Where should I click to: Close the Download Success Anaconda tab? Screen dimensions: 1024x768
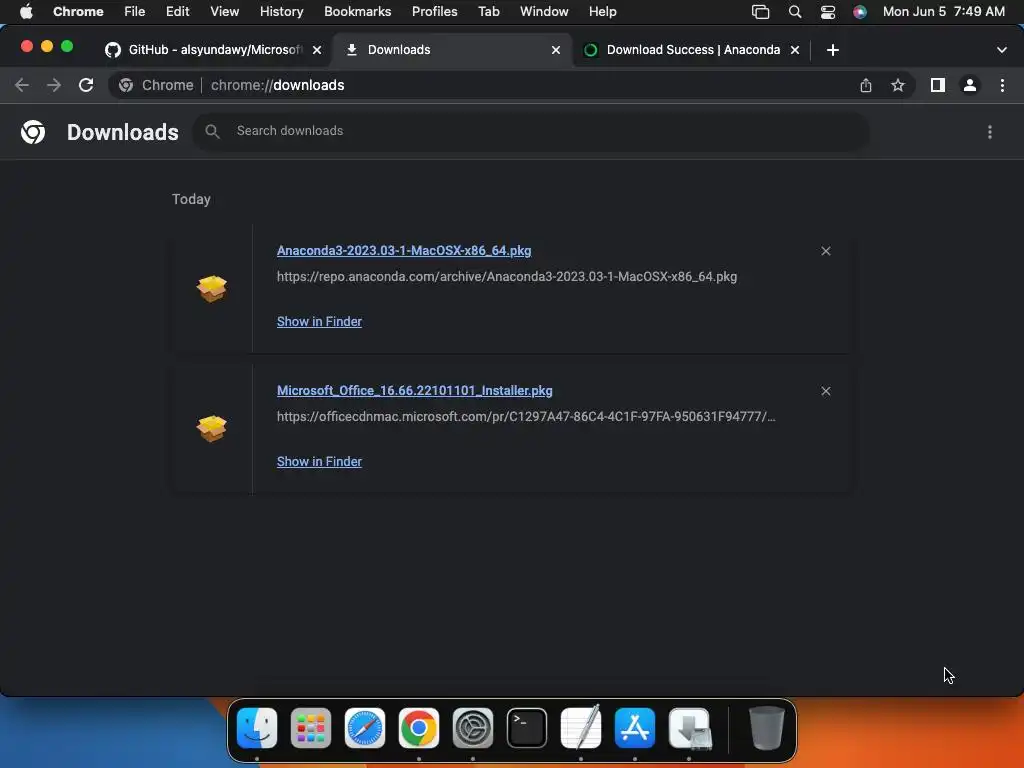click(795, 50)
